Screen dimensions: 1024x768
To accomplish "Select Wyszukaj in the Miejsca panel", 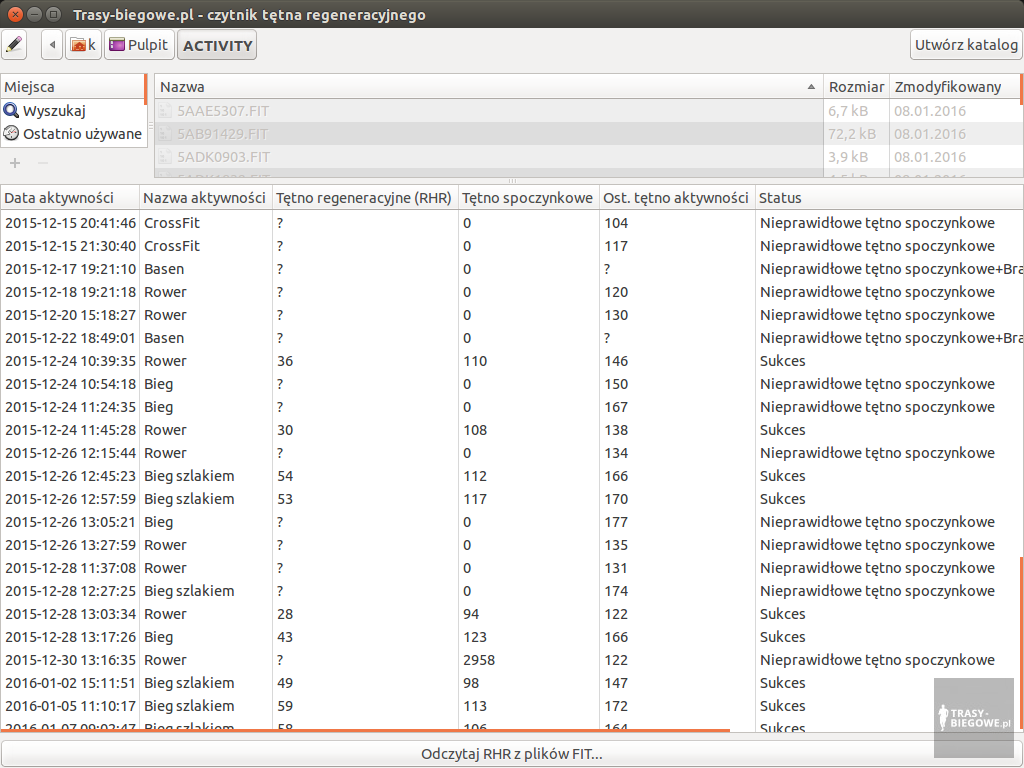I will [x=54, y=111].
